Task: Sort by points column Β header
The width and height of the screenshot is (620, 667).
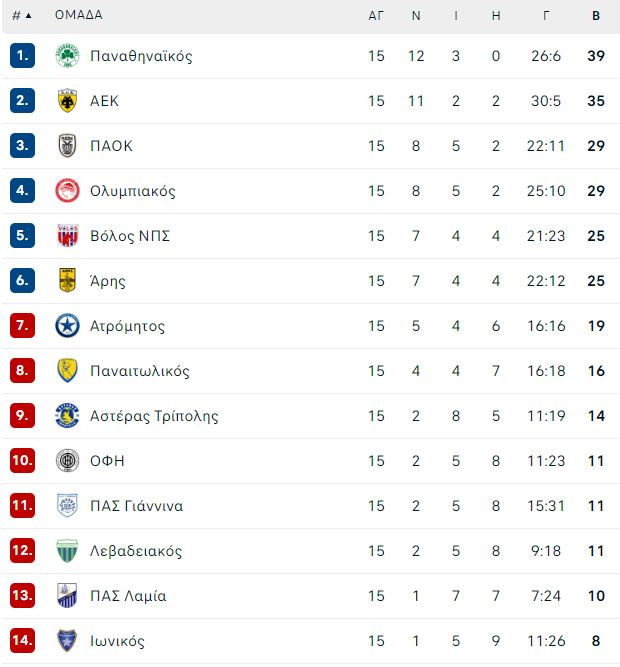Action: click(596, 16)
